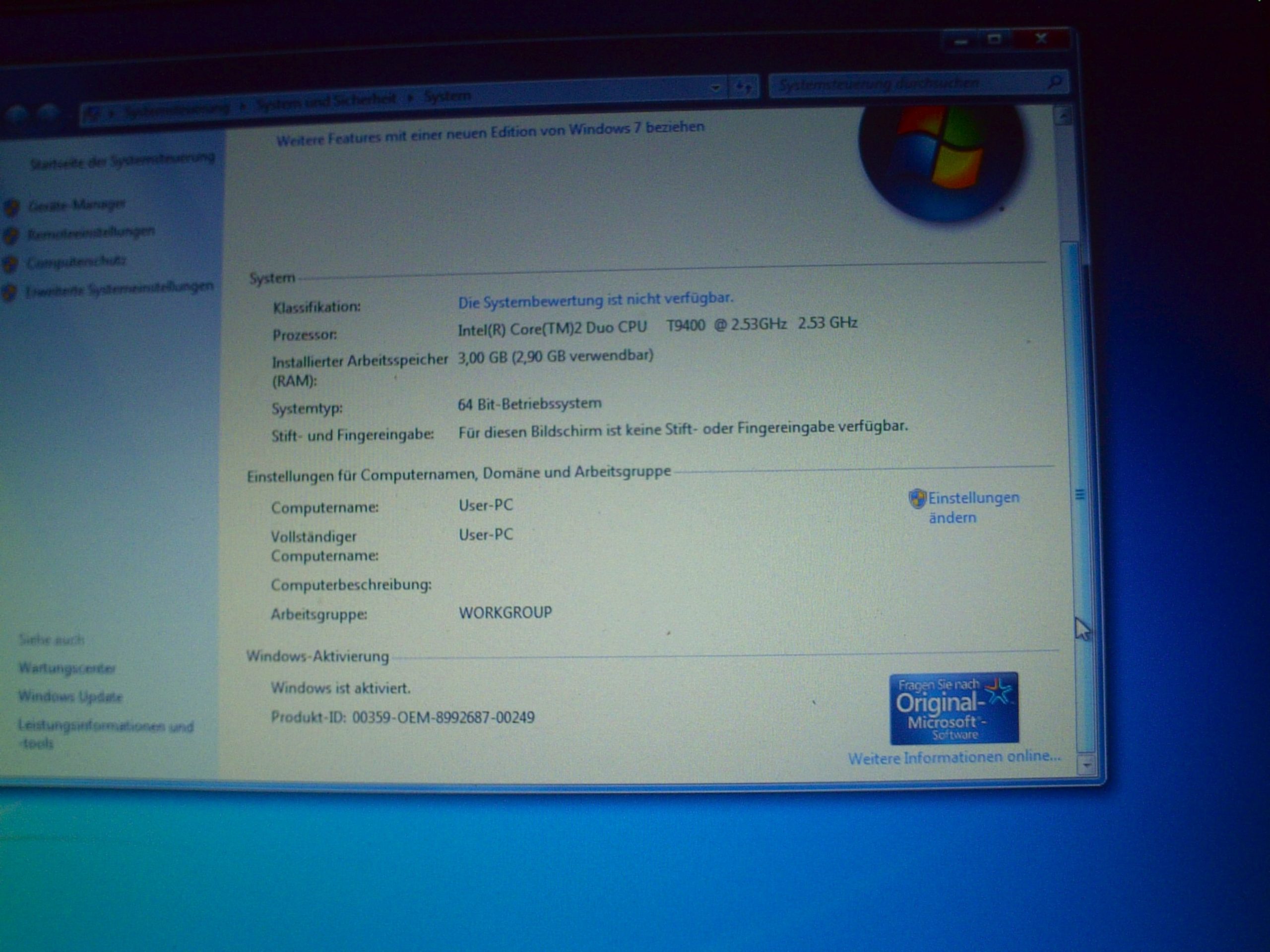This screenshot has height=952, width=1270.
Task: Click the scrollbar down arrow
Action: (x=1086, y=765)
